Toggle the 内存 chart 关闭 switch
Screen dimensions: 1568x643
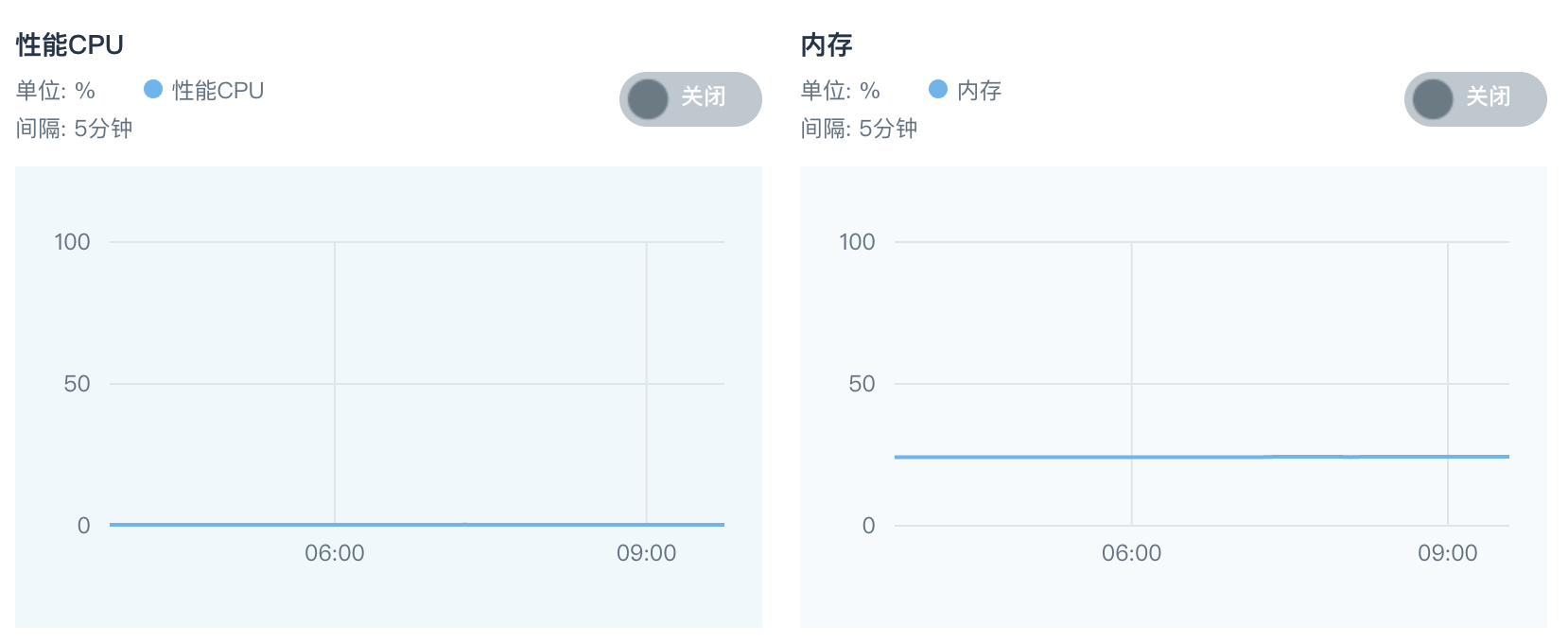(1475, 99)
